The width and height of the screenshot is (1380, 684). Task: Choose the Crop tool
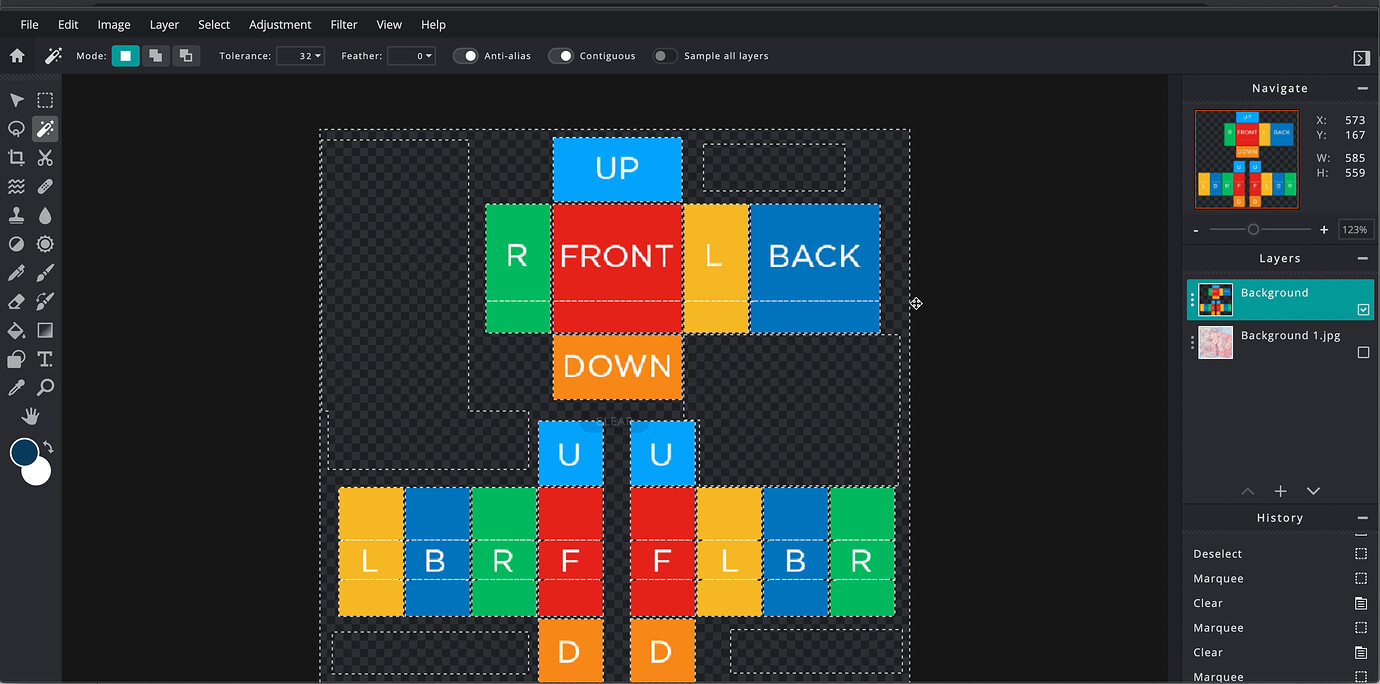pos(16,158)
